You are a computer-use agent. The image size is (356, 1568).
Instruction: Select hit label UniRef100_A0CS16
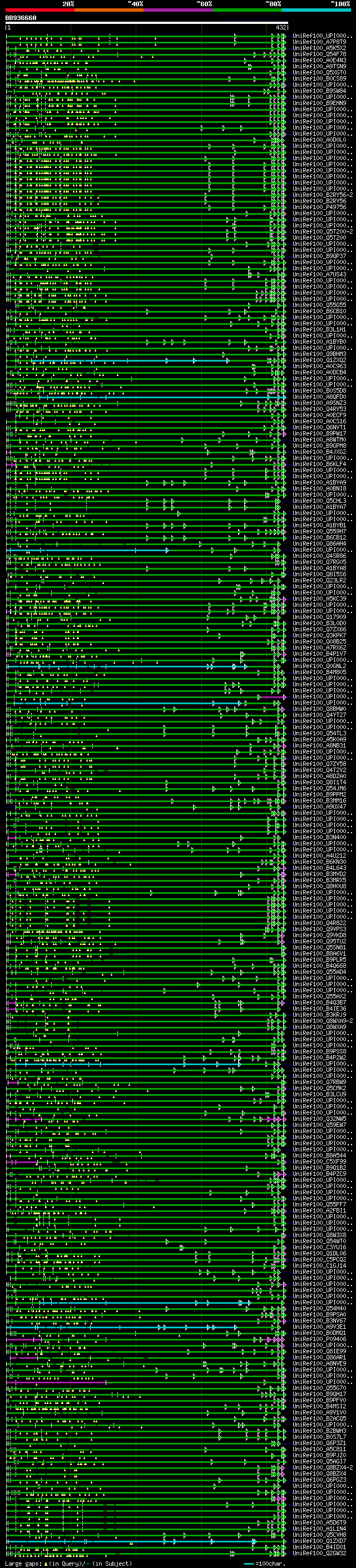pyautogui.click(x=319, y=421)
